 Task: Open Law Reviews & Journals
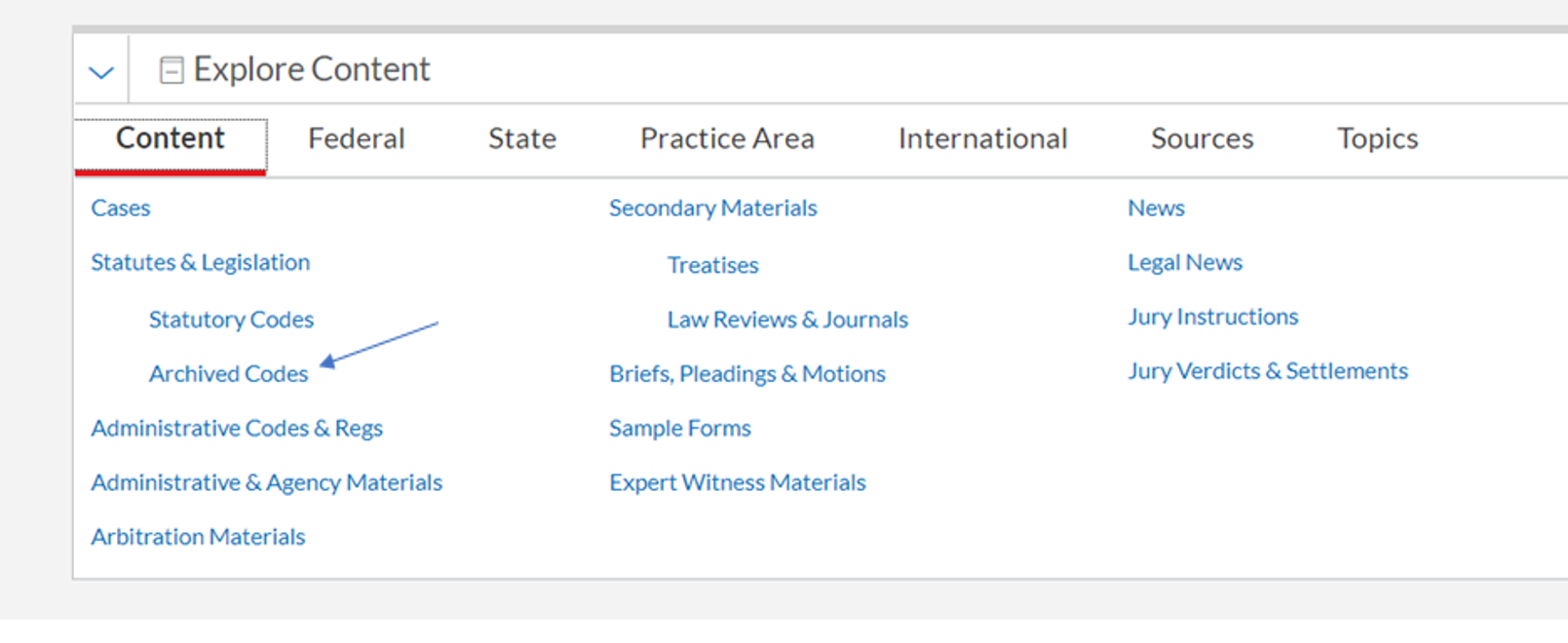tap(787, 319)
